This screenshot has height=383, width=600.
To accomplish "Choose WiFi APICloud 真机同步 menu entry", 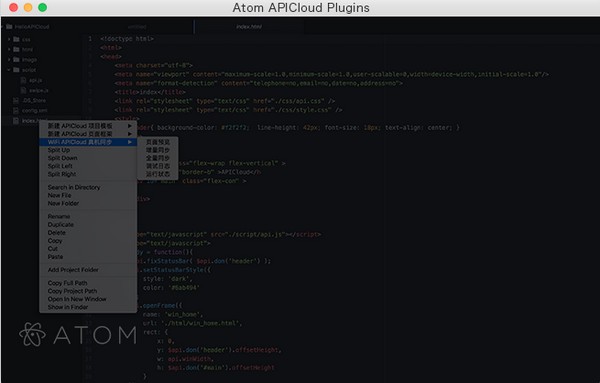I will pyautogui.click(x=88, y=142).
